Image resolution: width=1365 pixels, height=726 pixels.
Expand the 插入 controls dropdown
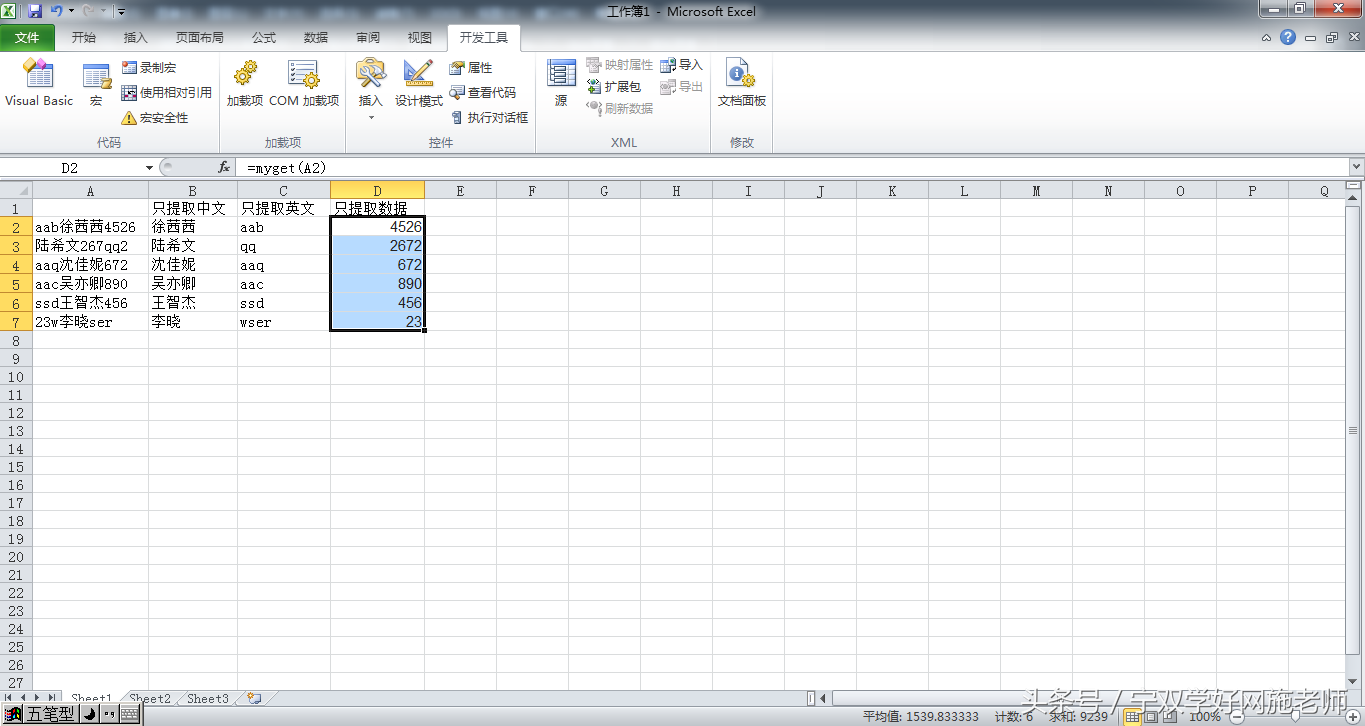tap(371, 90)
